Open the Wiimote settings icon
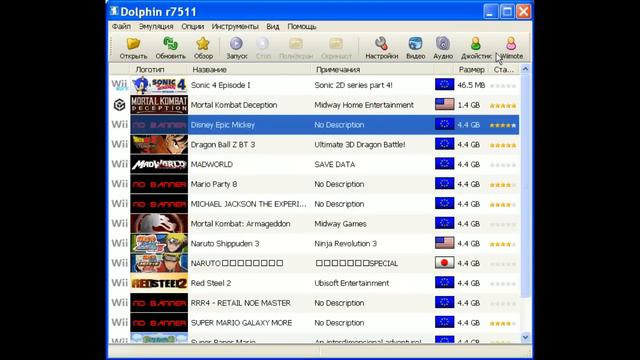The height and width of the screenshot is (360, 640). click(x=511, y=43)
